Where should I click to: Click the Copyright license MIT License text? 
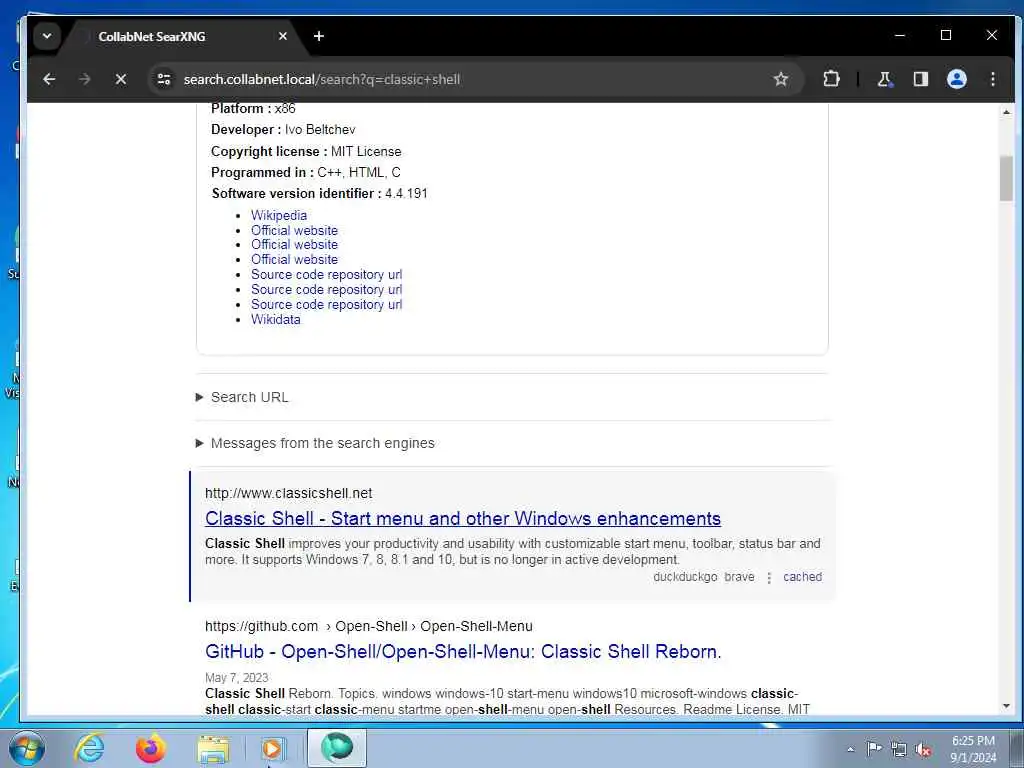306,151
